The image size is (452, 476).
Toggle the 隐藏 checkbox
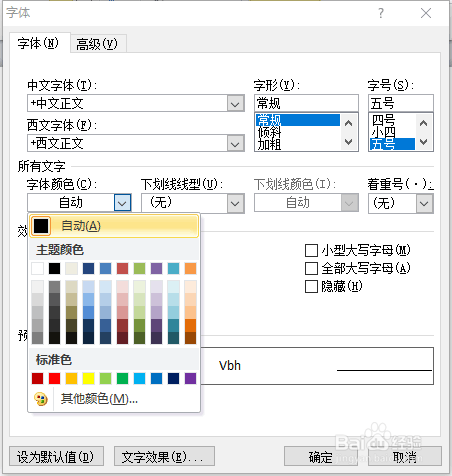pyautogui.click(x=311, y=286)
